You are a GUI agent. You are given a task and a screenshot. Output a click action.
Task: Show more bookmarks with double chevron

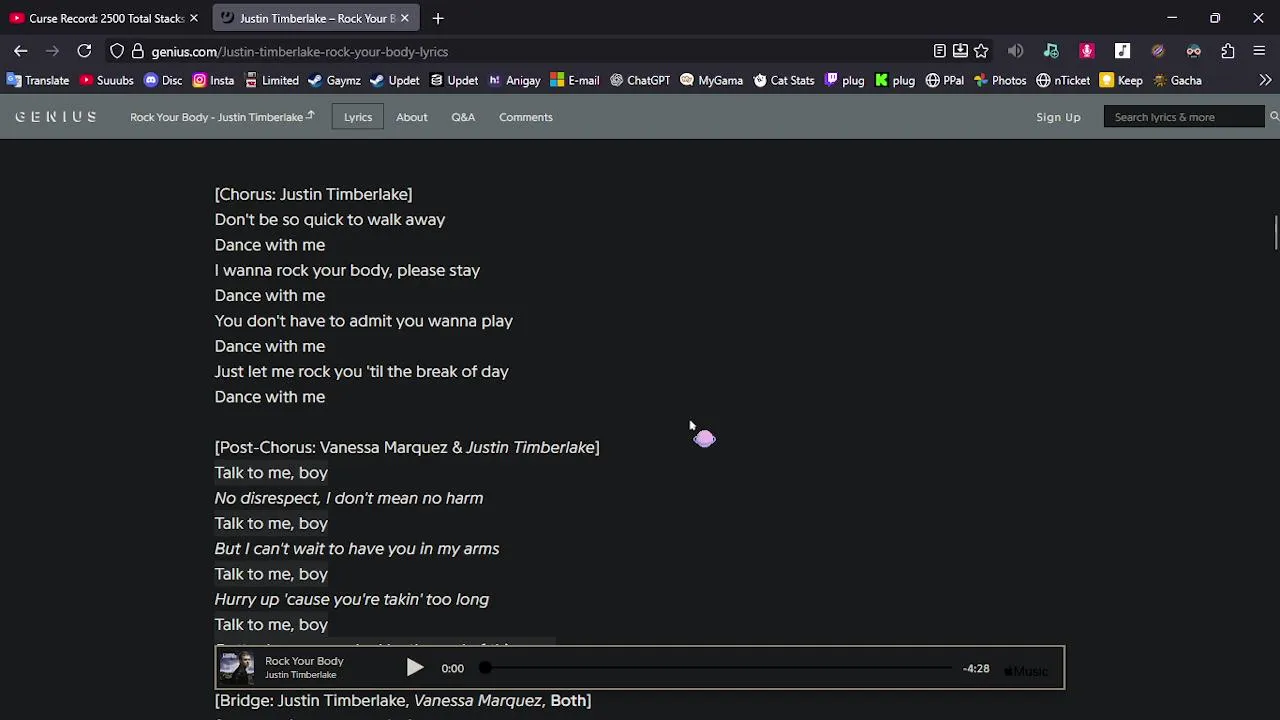click(1265, 80)
